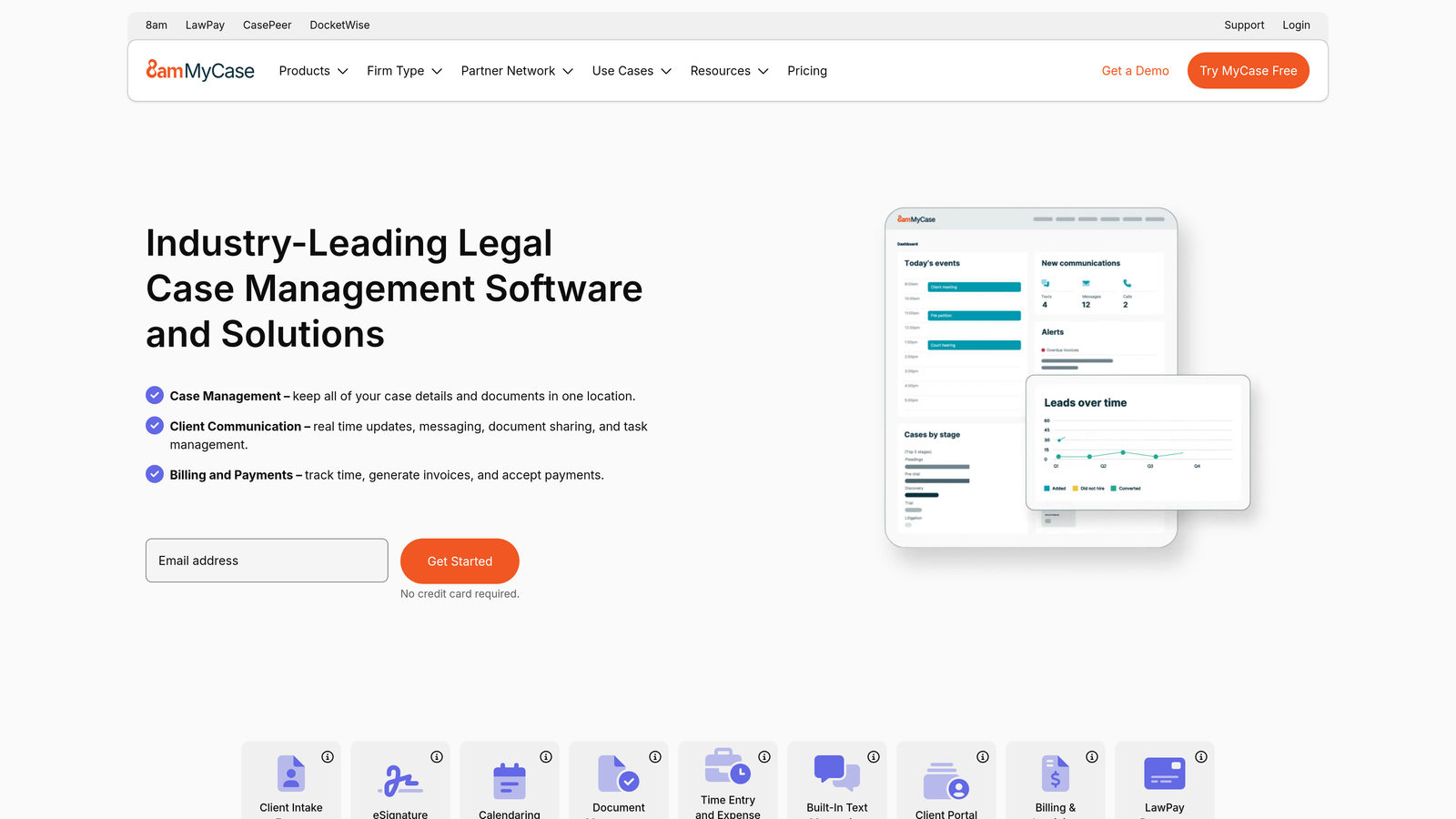Viewport: 1456px width, 819px height.
Task: Click the Industry-Leading Legal headline
Action: [394, 288]
